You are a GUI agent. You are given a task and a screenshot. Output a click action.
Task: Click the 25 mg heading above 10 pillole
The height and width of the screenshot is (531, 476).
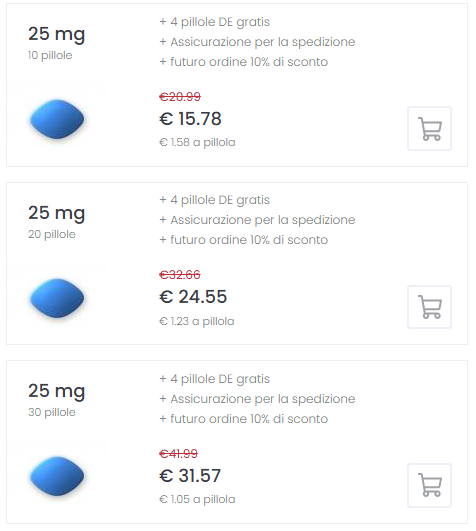[x=57, y=34]
